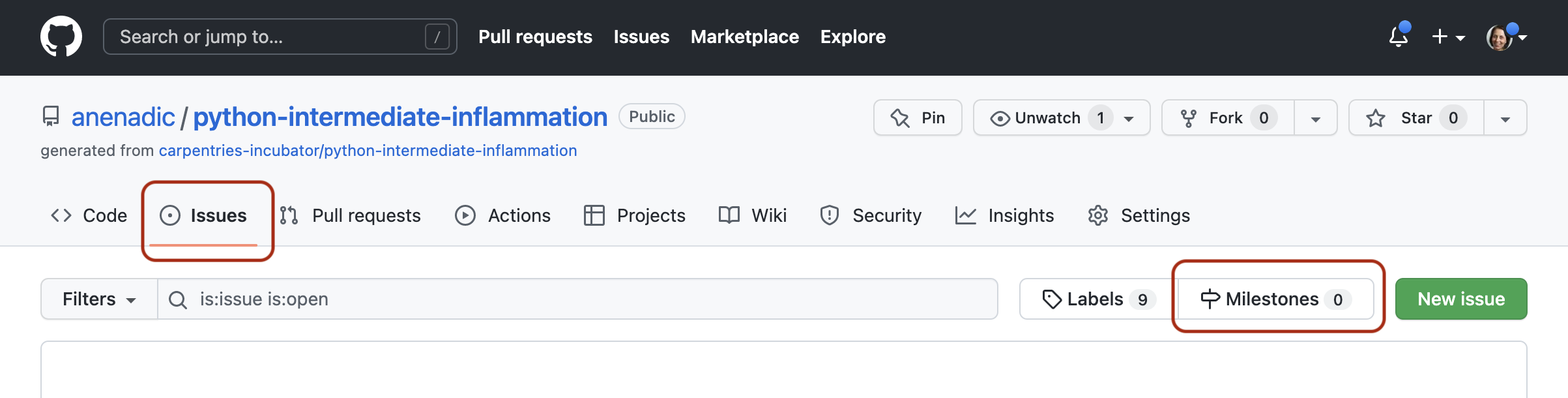Open python-intermediate-inflammation repository link

tap(400, 117)
